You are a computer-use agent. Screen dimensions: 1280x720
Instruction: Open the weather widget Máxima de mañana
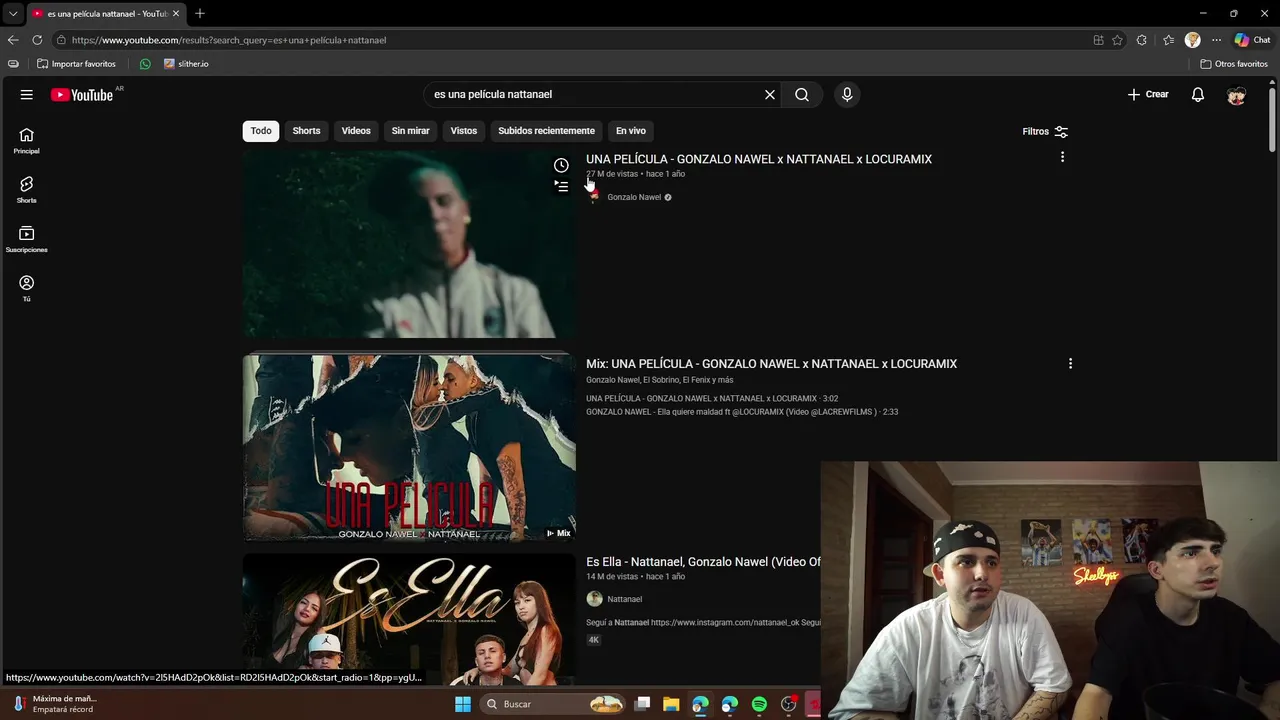pyautogui.click(x=55, y=704)
